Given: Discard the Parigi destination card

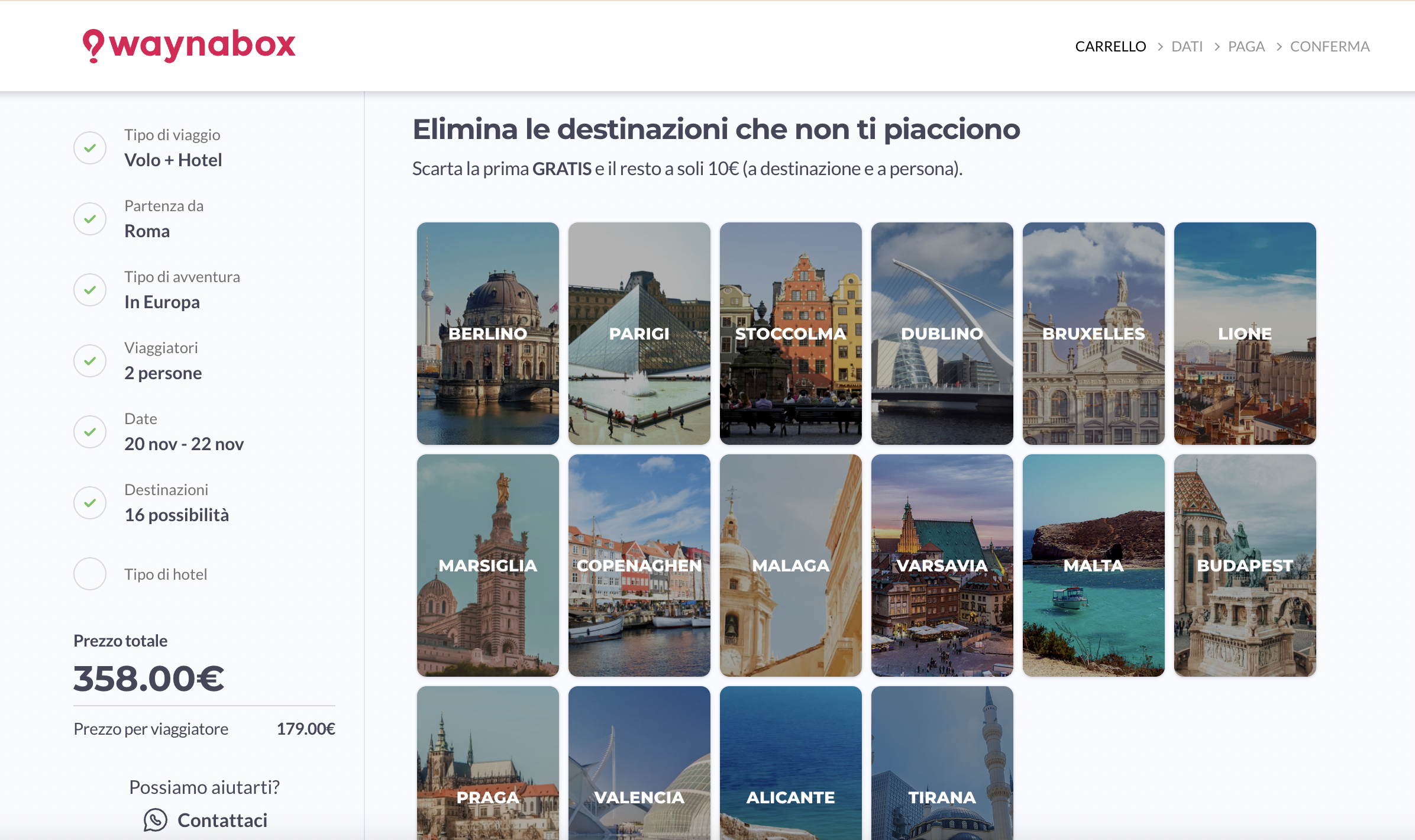Looking at the screenshot, I should tap(639, 334).
